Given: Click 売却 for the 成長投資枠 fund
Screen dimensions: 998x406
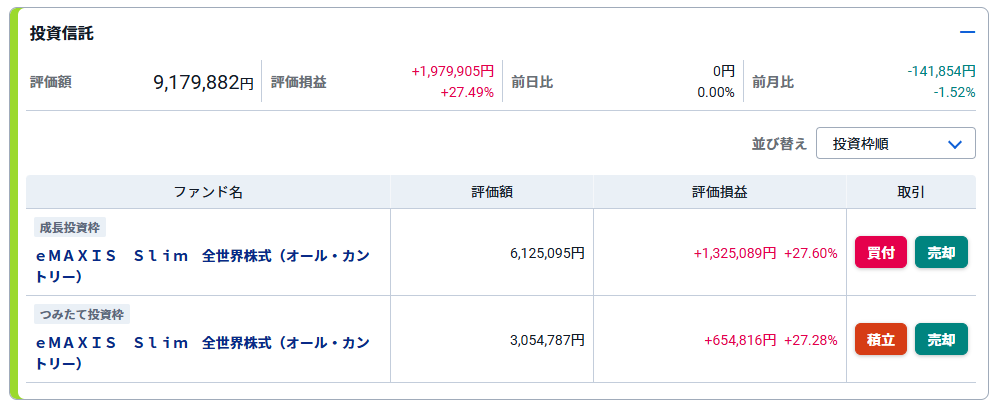Looking at the screenshot, I should coord(941,253).
